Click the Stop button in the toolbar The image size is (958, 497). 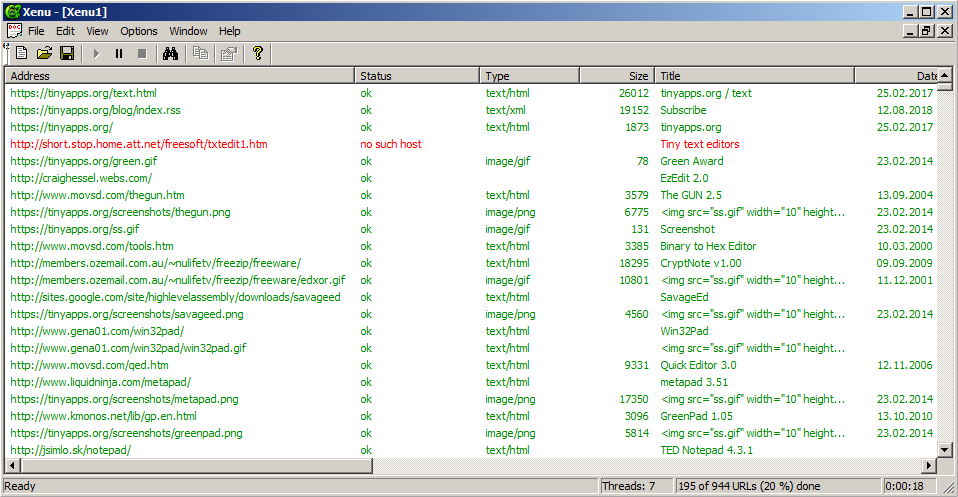pos(142,53)
